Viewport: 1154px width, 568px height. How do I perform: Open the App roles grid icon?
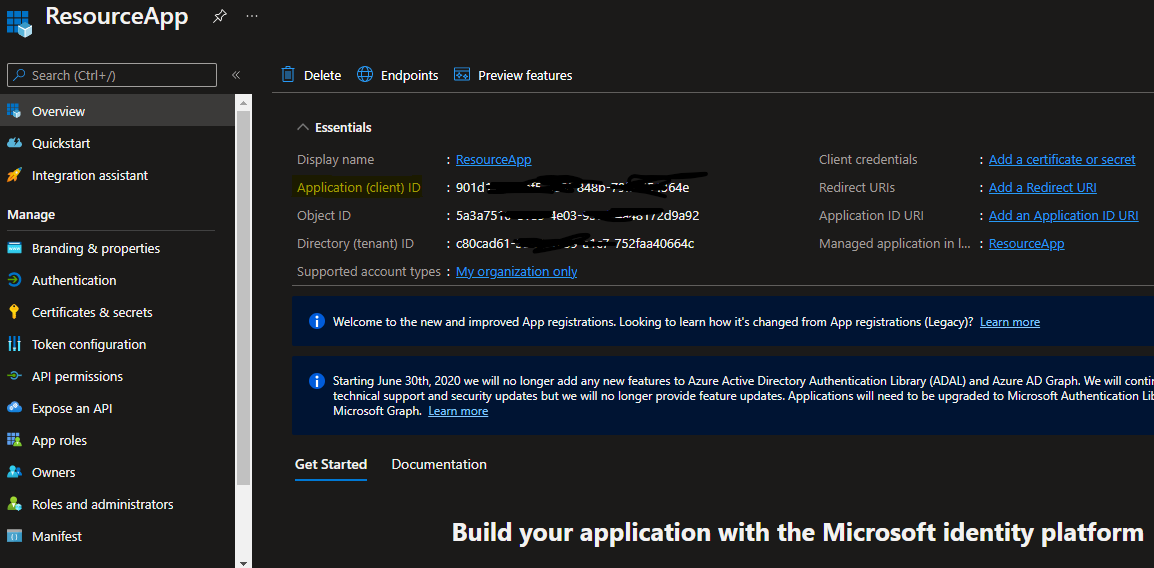[x=14, y=440]
